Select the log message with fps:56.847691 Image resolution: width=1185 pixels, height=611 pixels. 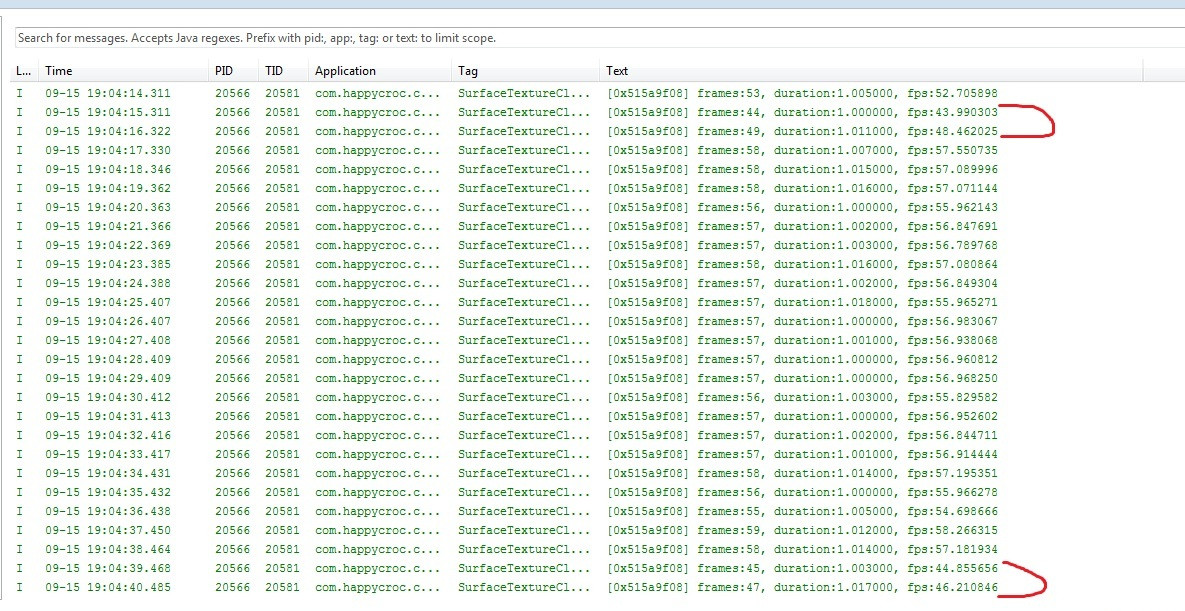click(802, 226)
